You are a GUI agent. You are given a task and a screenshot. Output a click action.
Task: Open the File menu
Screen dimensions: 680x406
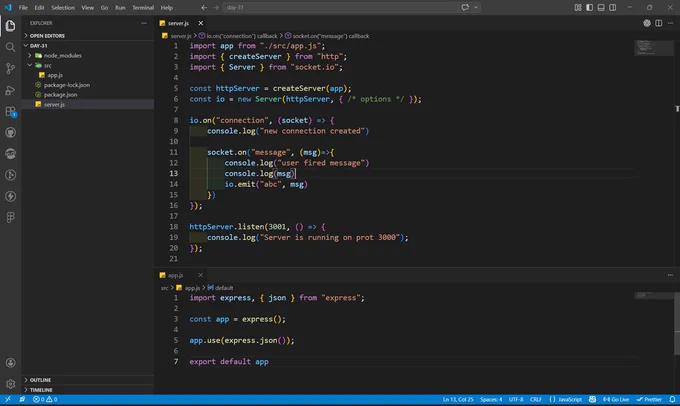[x=23, y=7]
